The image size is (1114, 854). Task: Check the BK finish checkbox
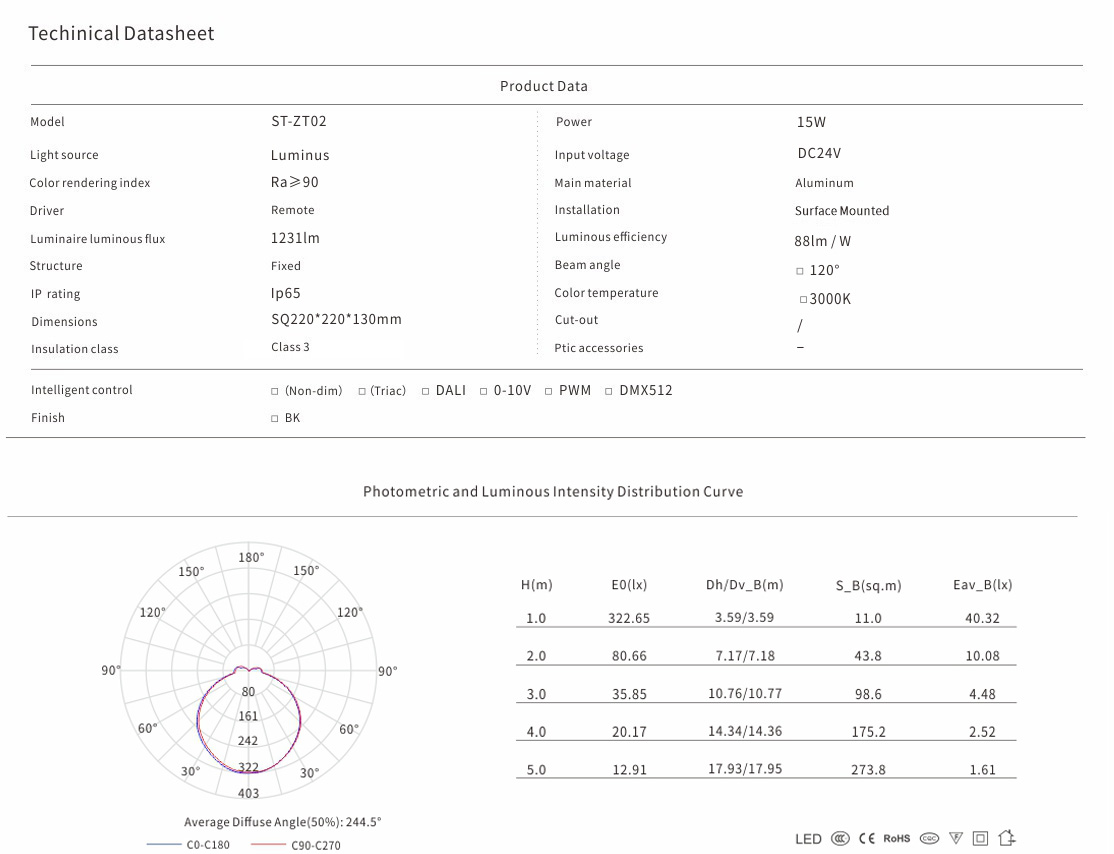pos(275,419)
